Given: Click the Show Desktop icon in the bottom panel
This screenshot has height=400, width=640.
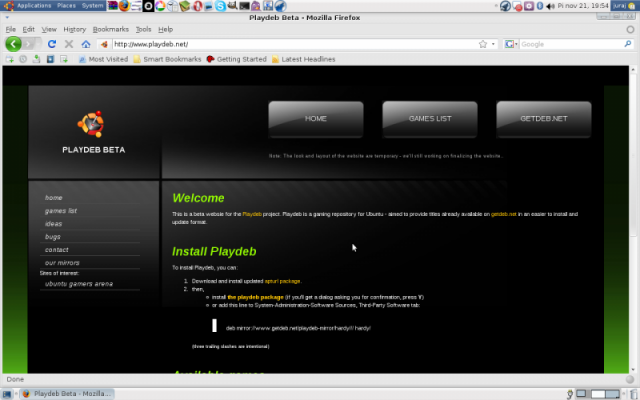Looking at the screenshot, I should (7, 394).
